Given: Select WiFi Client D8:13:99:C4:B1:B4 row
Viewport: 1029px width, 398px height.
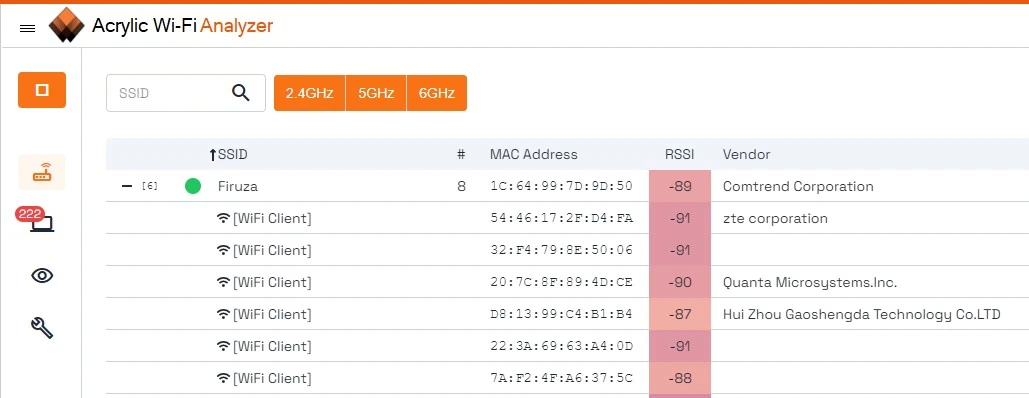Looking at the screenshot, I should pos(568,314).
